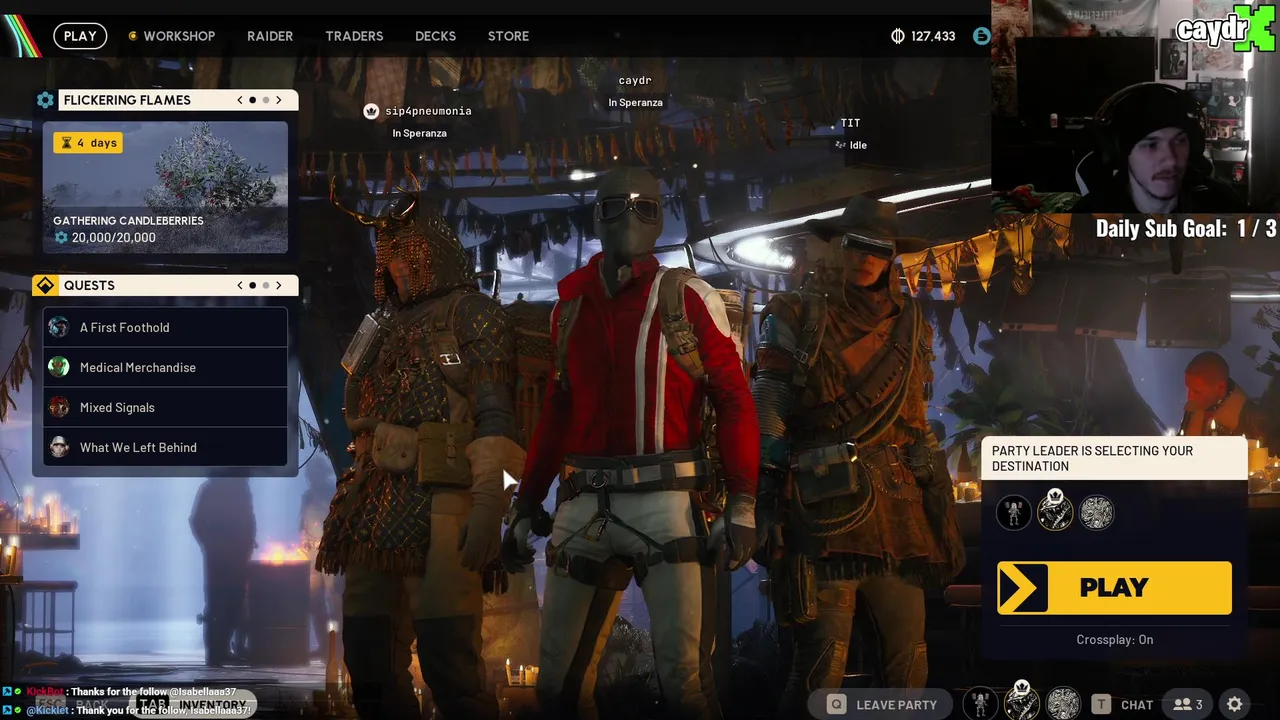This screenshot has height=720, width=1280.
Task: Click the crown icon beside sip4pneumonia
Action: tap(371, 111)
